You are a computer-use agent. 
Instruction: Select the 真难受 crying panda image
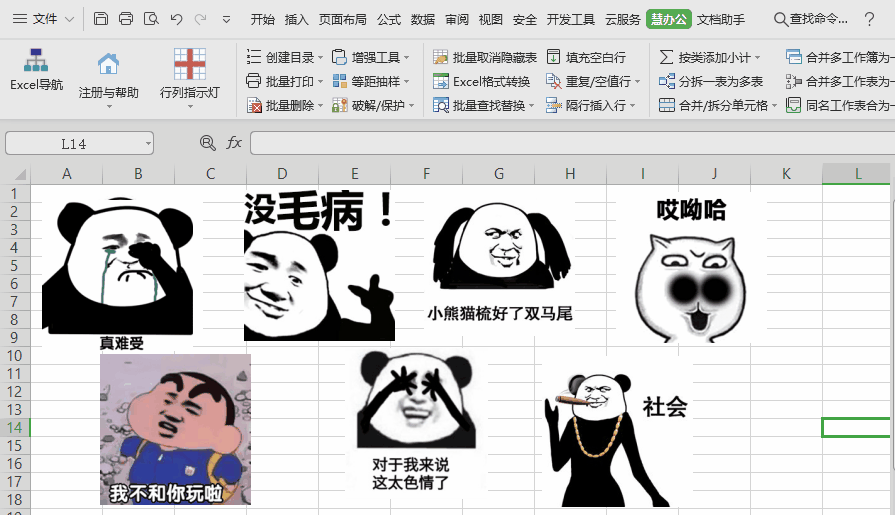coord(118,273)
